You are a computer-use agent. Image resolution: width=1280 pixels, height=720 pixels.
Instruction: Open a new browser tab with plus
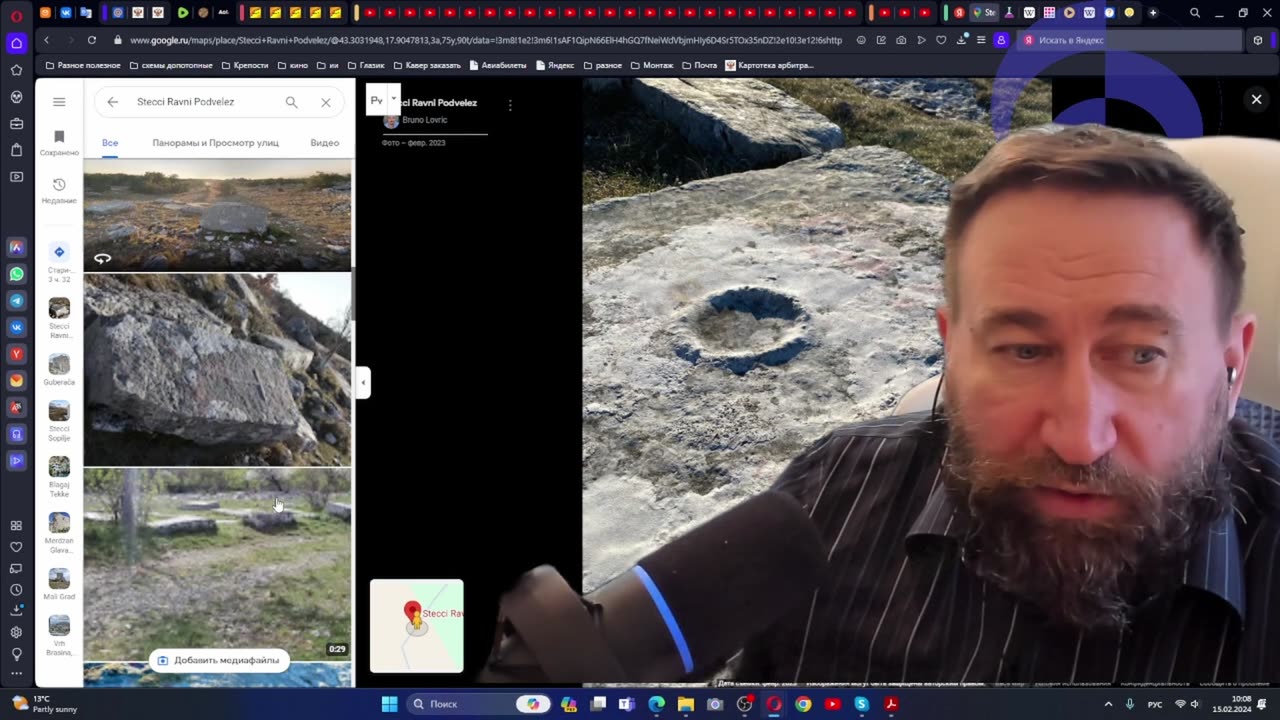coord(1152,13)
